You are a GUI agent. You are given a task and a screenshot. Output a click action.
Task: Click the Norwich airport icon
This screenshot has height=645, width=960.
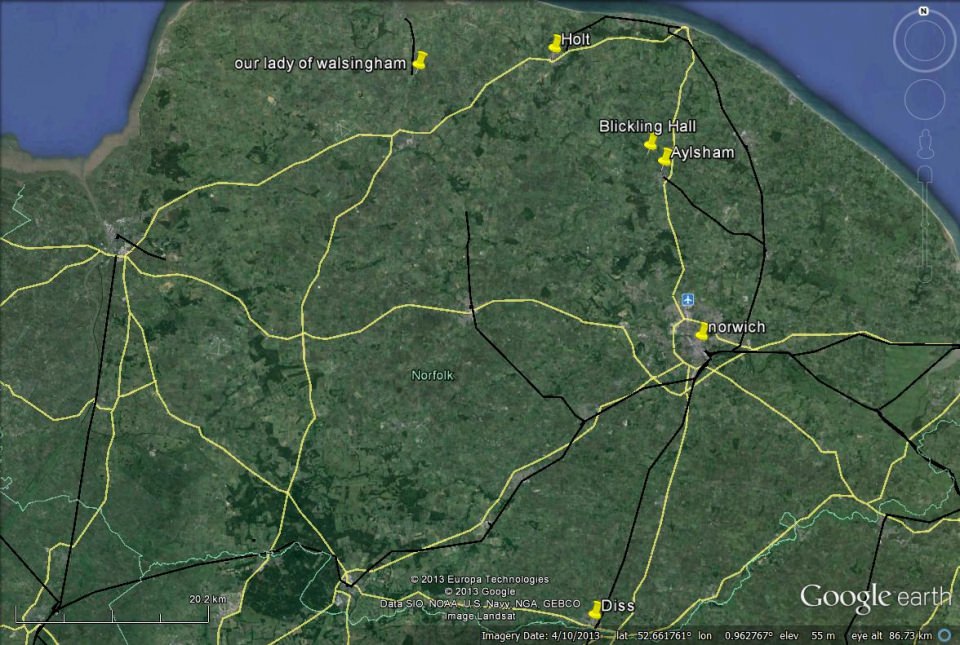688,300
